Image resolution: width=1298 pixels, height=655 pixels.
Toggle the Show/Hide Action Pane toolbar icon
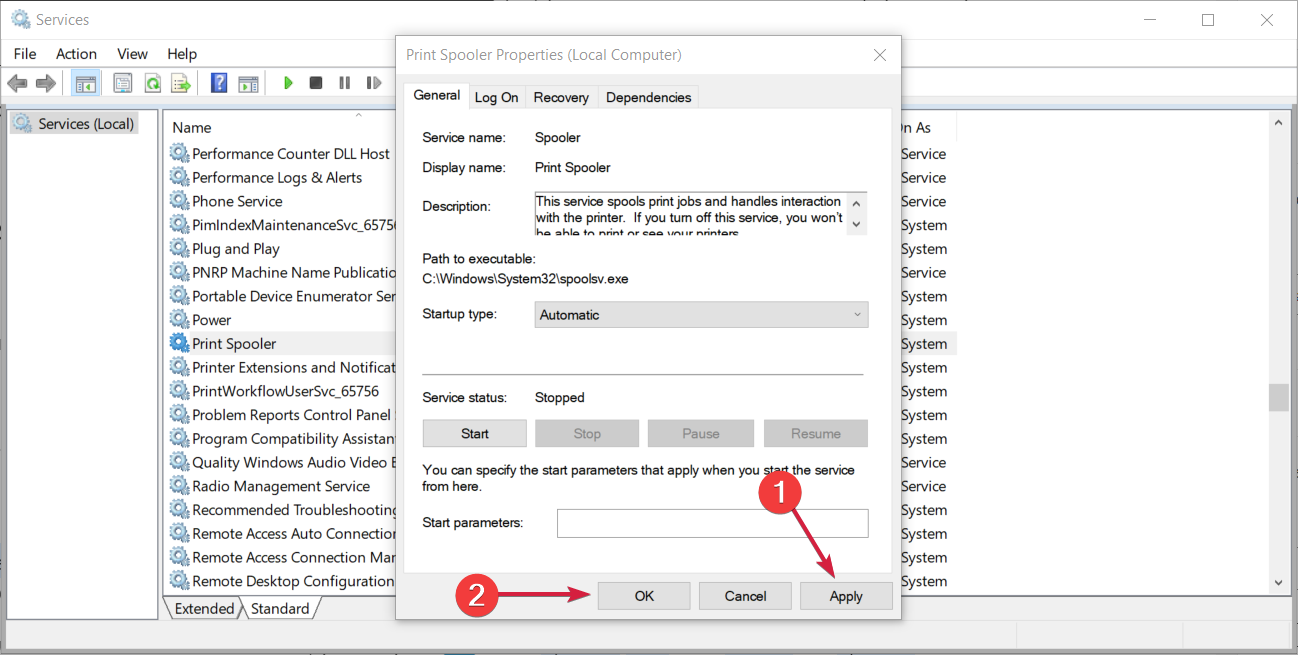pos(248,83)
